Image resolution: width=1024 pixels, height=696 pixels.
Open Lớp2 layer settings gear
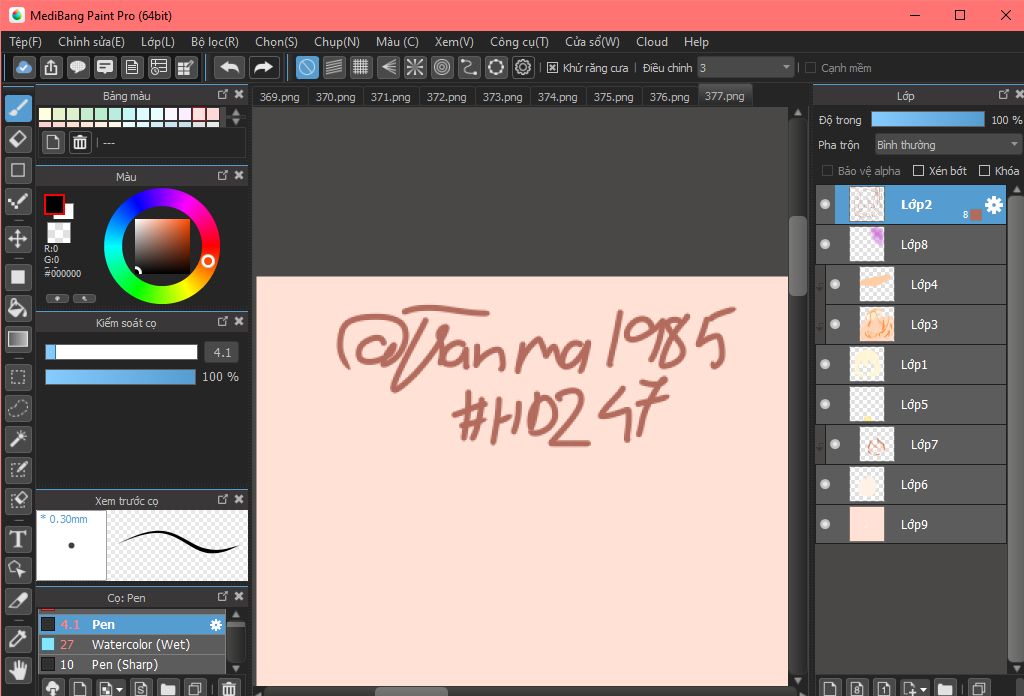[993, 205]
